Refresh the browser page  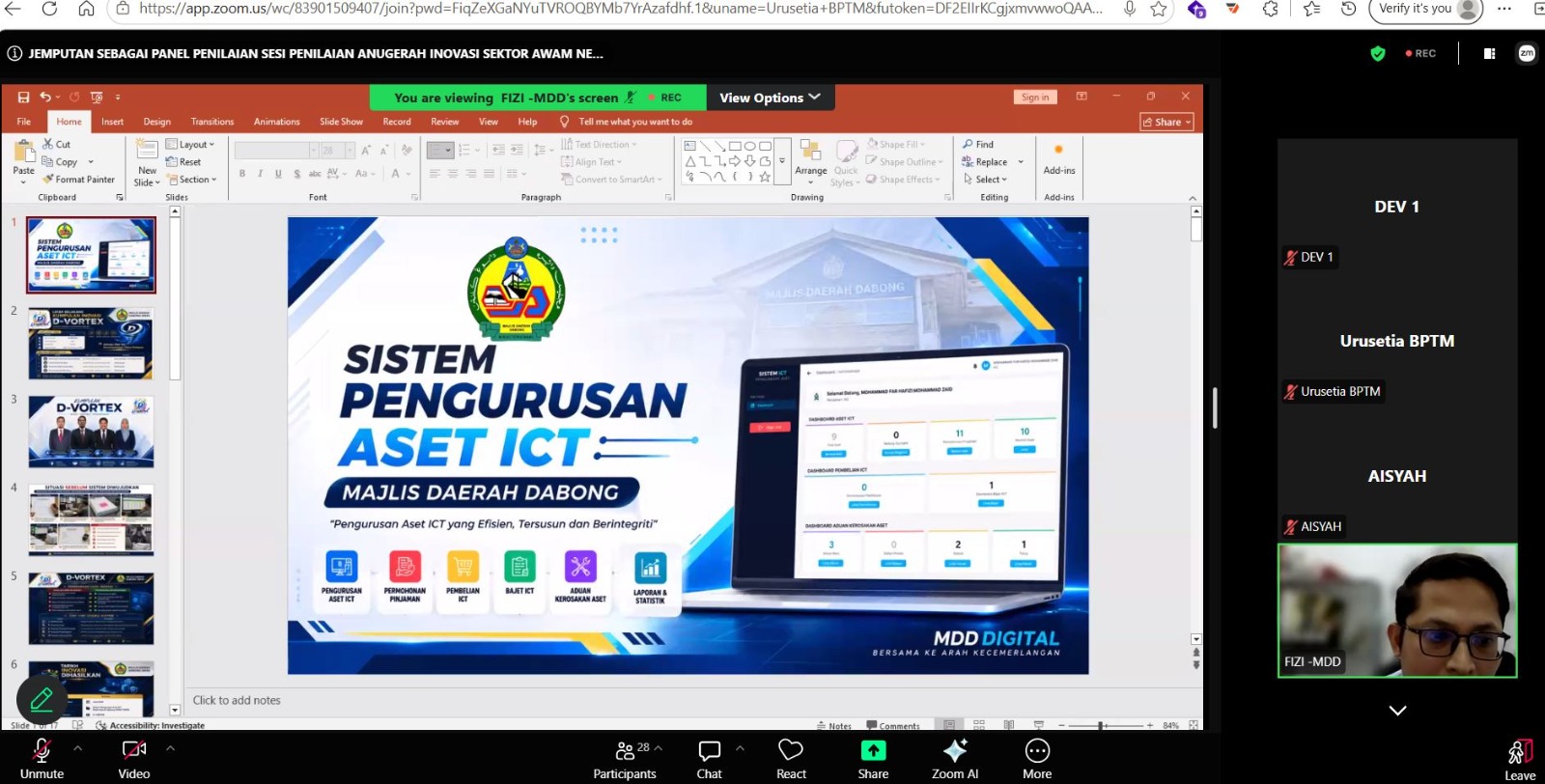[49, 9]
